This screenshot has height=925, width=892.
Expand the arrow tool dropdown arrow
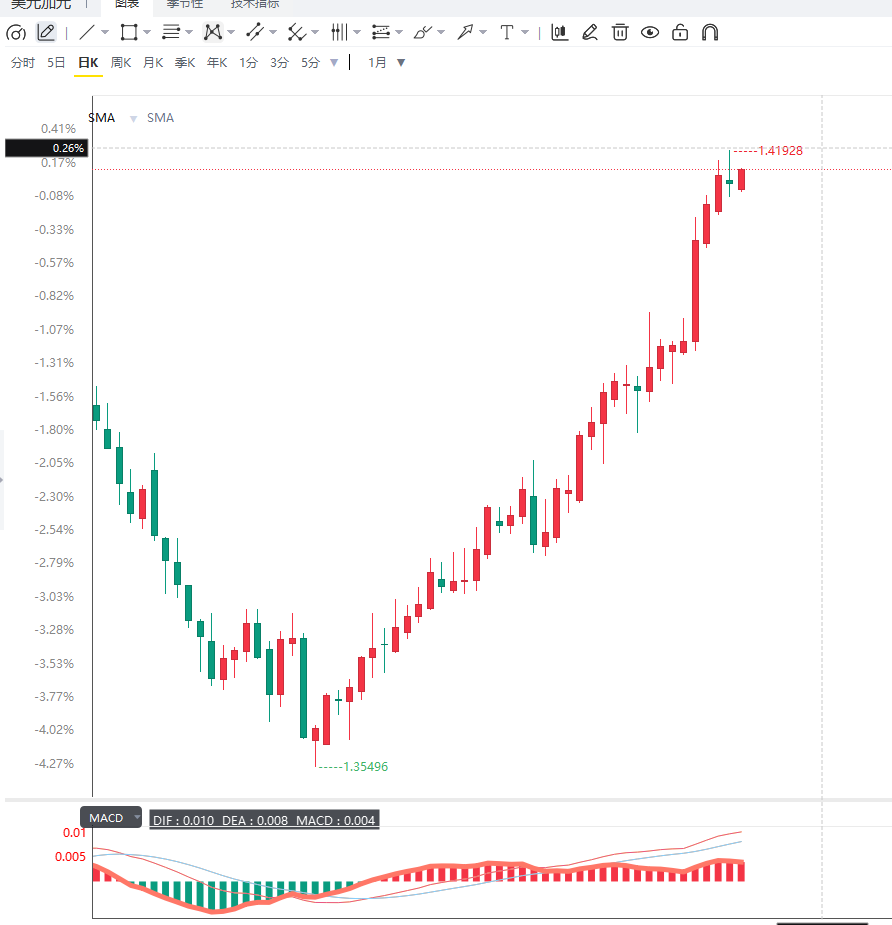(483, 32)
